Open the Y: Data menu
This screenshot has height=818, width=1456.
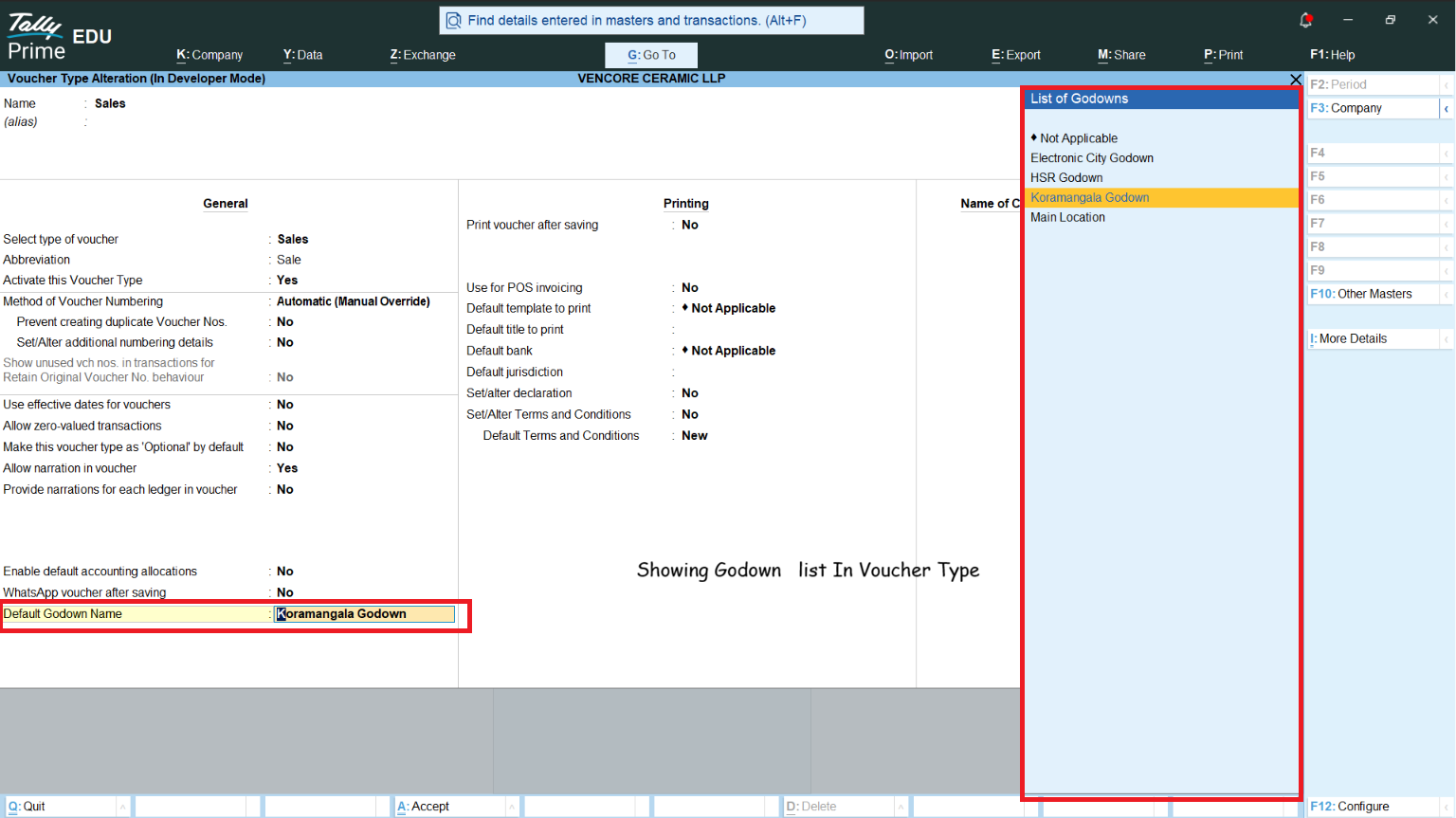pos(303,55)
